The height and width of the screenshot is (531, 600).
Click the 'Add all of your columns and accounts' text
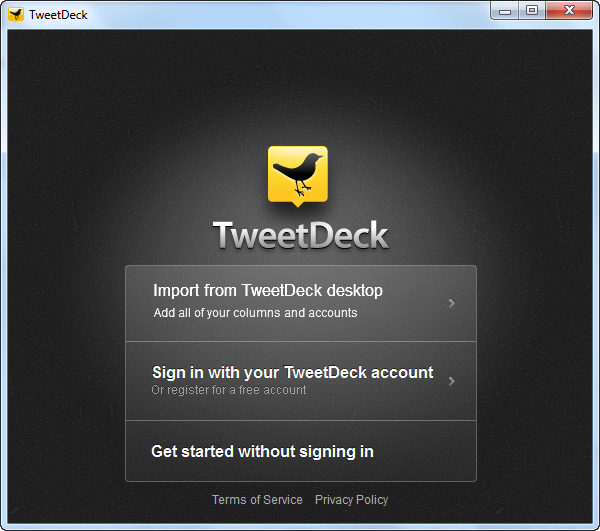coord(255,313)
